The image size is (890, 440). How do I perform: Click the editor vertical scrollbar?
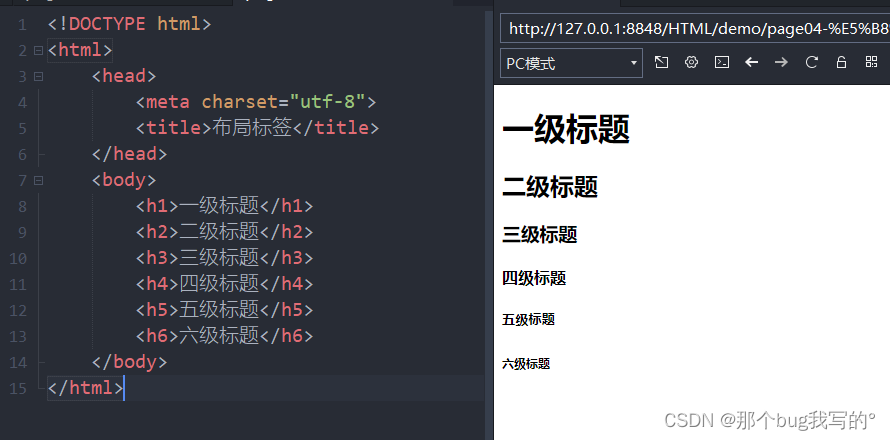point(489,225)
